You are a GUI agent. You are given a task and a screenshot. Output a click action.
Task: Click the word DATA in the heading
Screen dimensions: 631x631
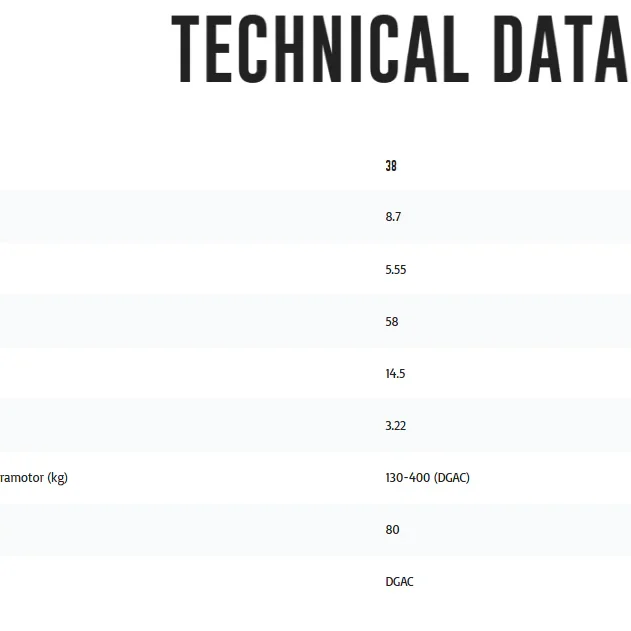[x=561, y=49]
